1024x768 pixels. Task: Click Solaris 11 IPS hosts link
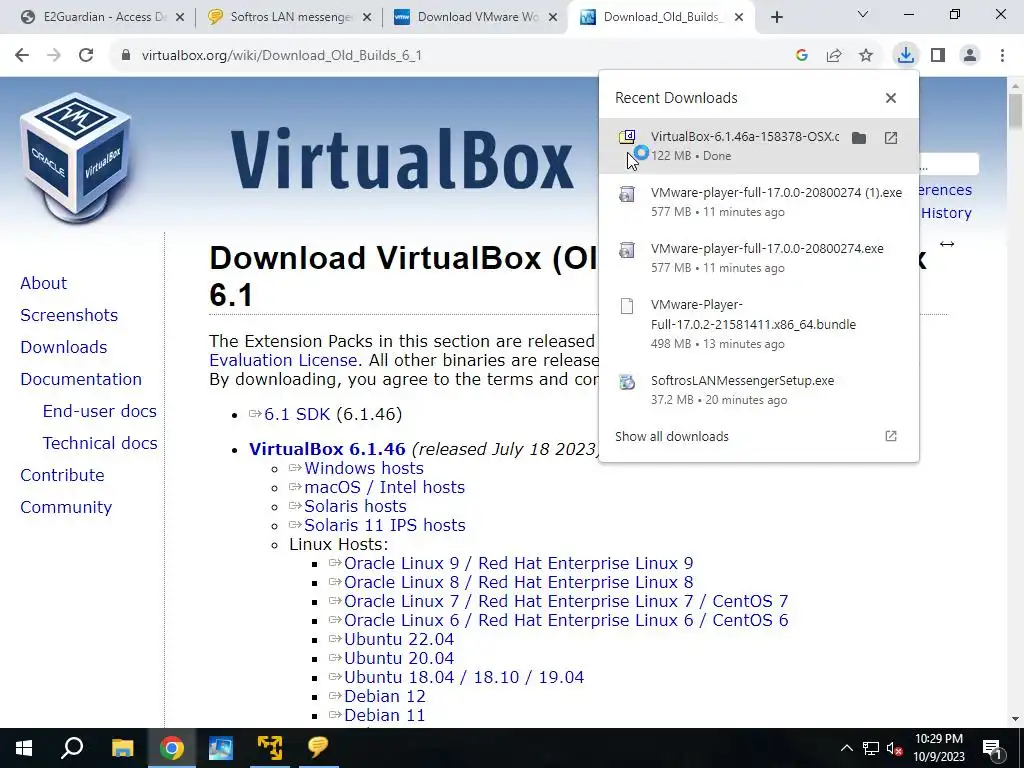coord(385,525)
